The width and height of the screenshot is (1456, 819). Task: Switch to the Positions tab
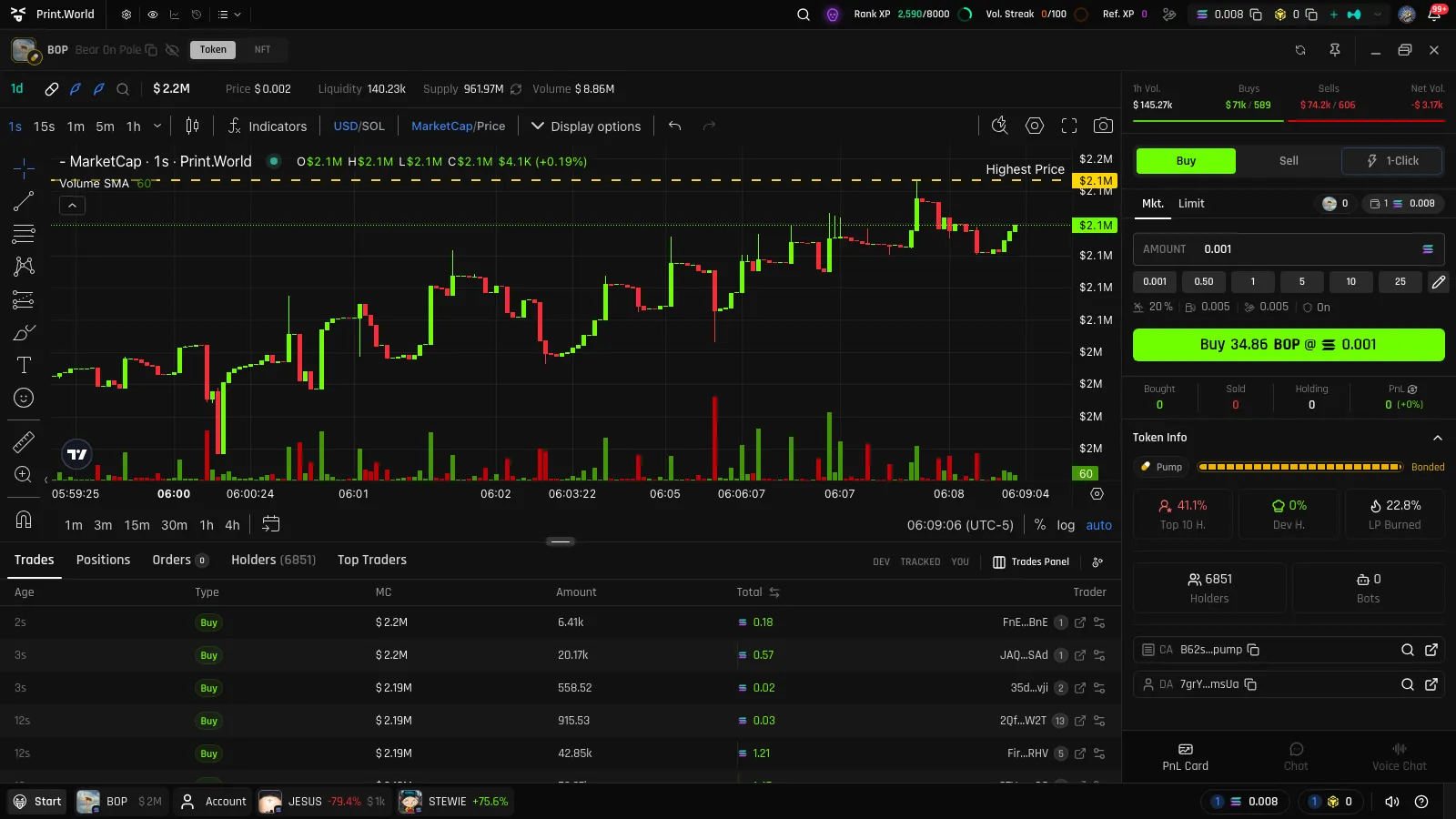[x=103, y=560]
